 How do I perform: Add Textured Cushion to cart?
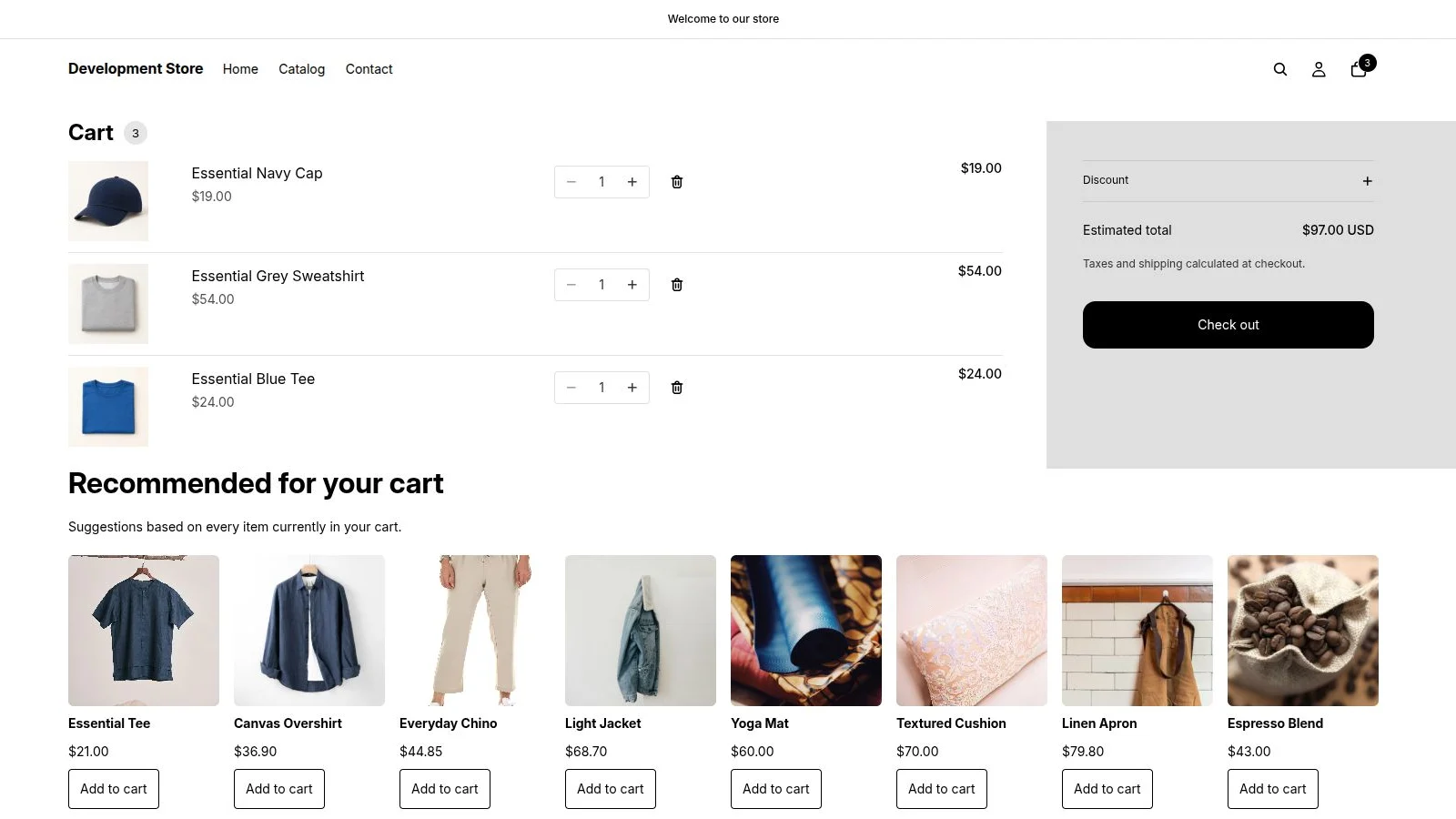tap(942, 789)
